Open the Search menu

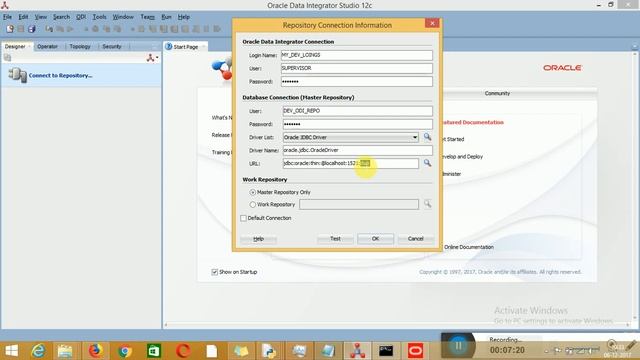click(x=61, y=17)
